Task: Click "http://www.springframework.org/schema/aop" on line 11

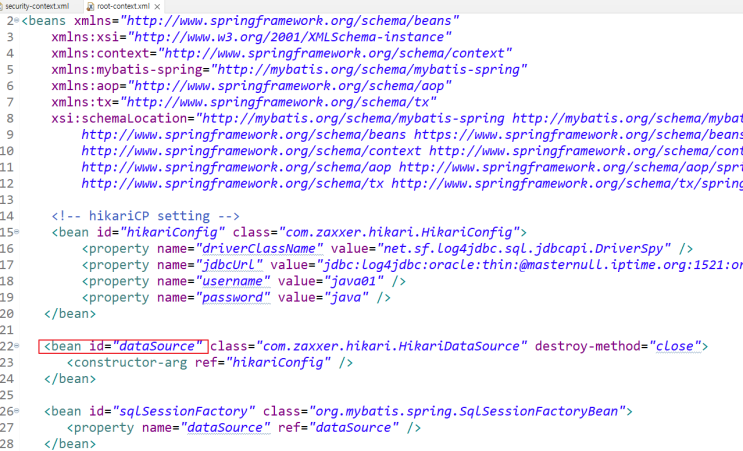Action: click(x=236, y=167)
